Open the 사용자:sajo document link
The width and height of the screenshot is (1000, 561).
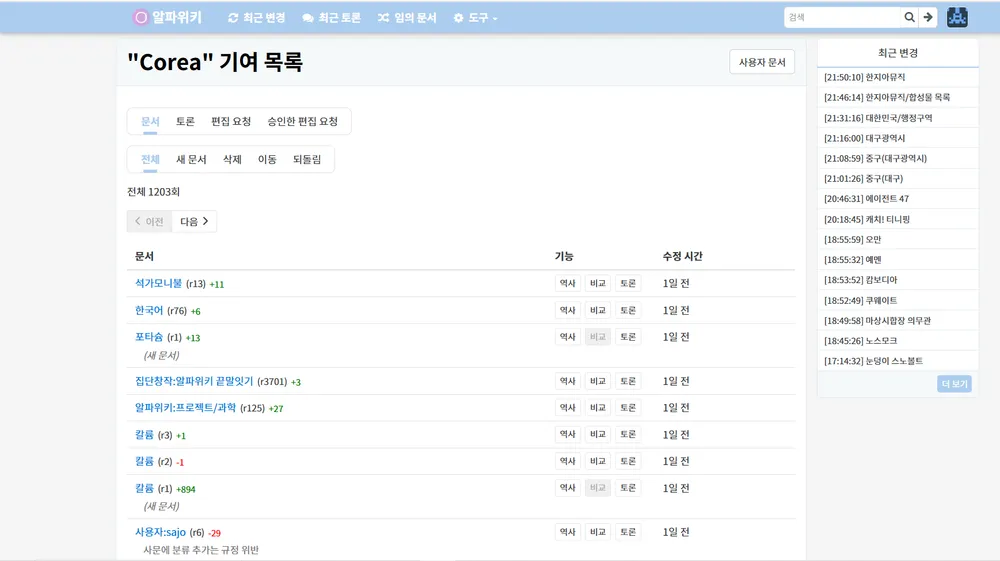coord(160,532)
